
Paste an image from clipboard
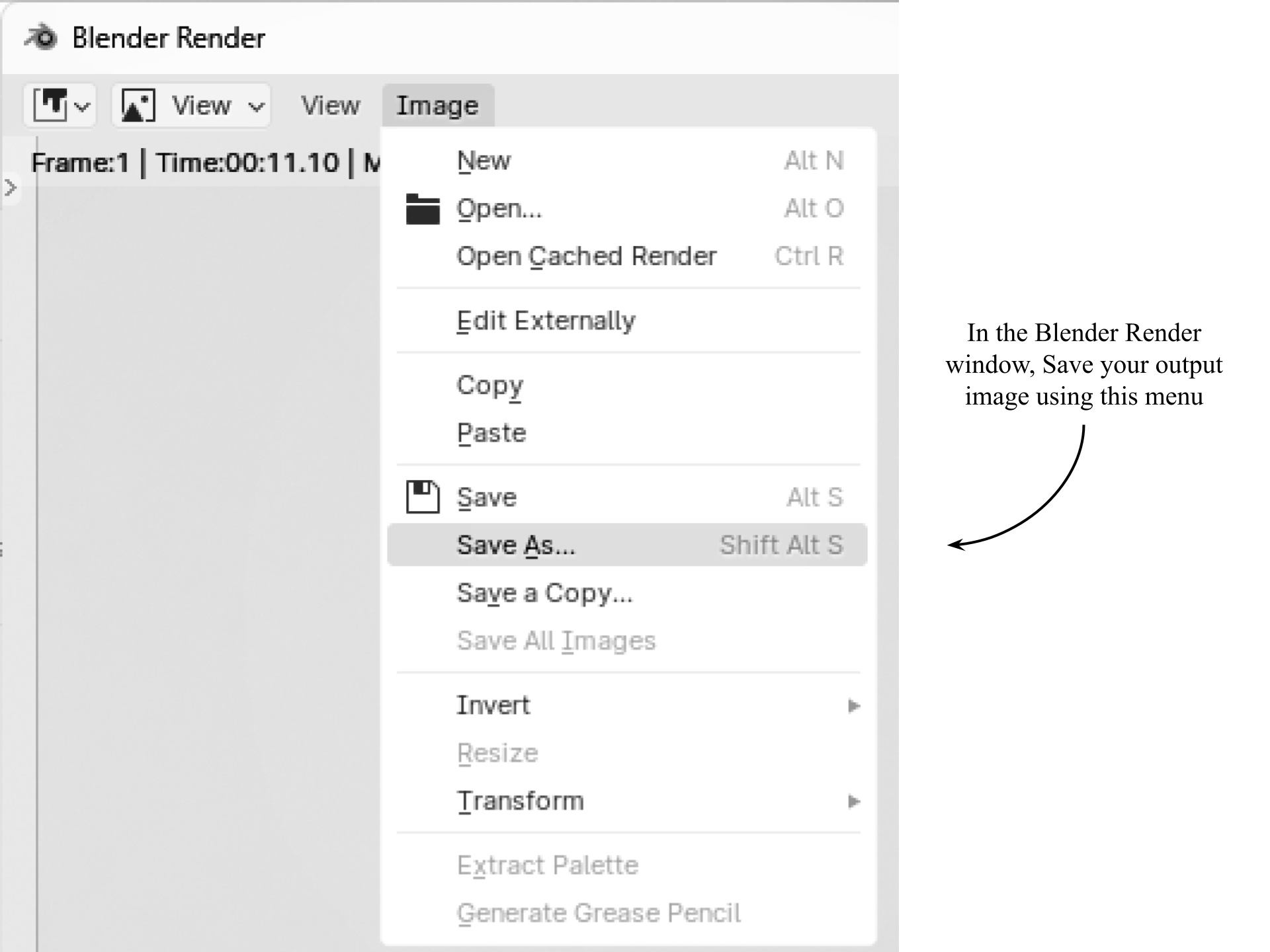click(x=490, y=432)
